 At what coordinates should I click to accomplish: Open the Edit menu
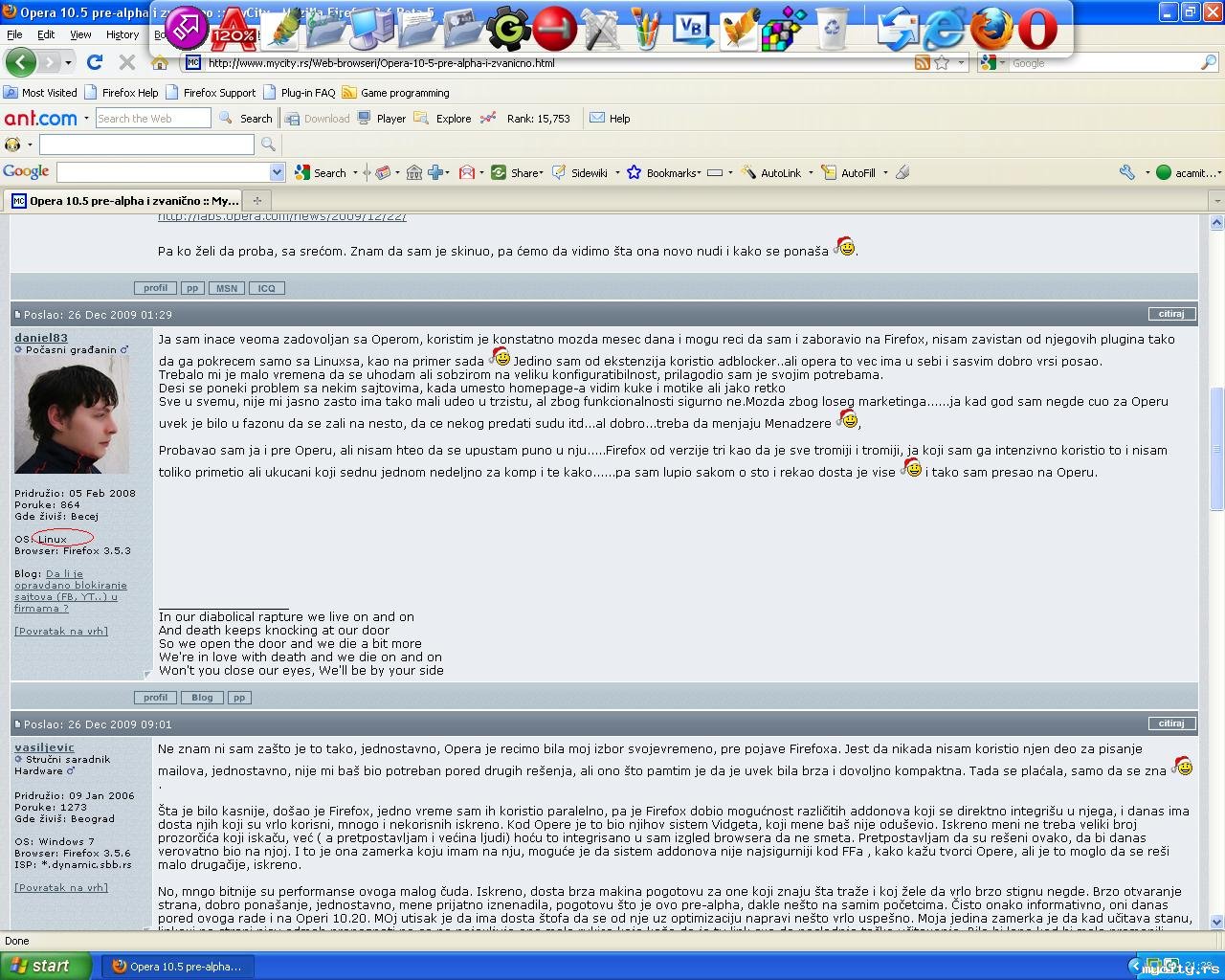click(46, 34)
